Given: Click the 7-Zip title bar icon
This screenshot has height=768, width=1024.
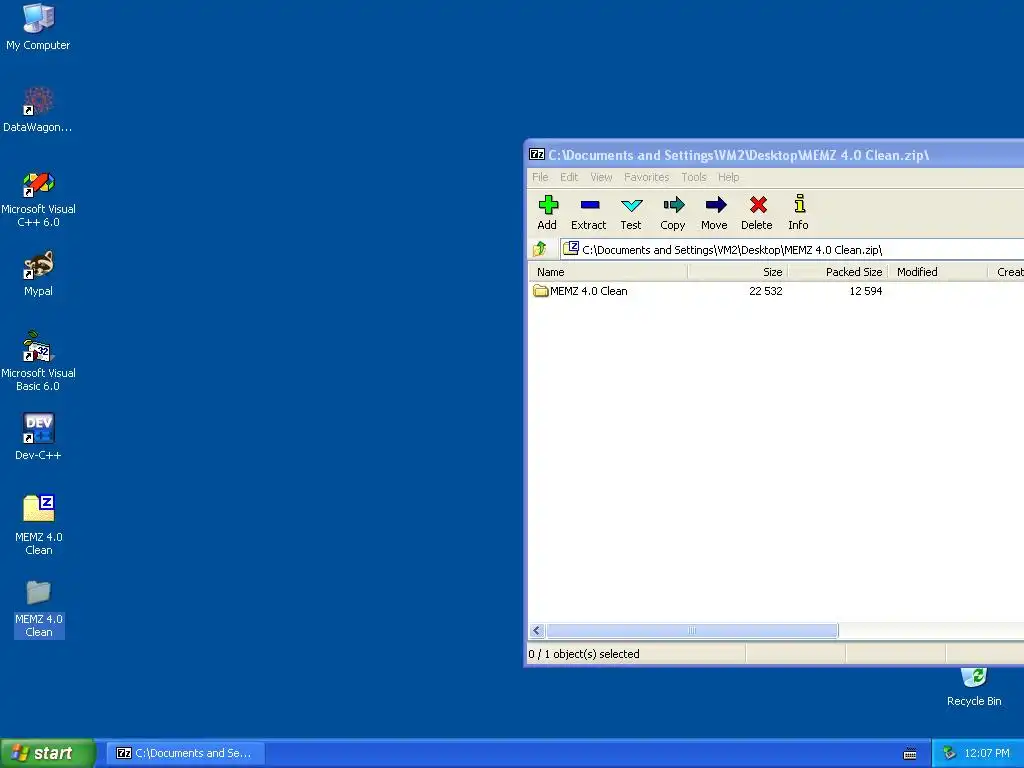Looking at the screenshot, I should click(x=537, y=155).
